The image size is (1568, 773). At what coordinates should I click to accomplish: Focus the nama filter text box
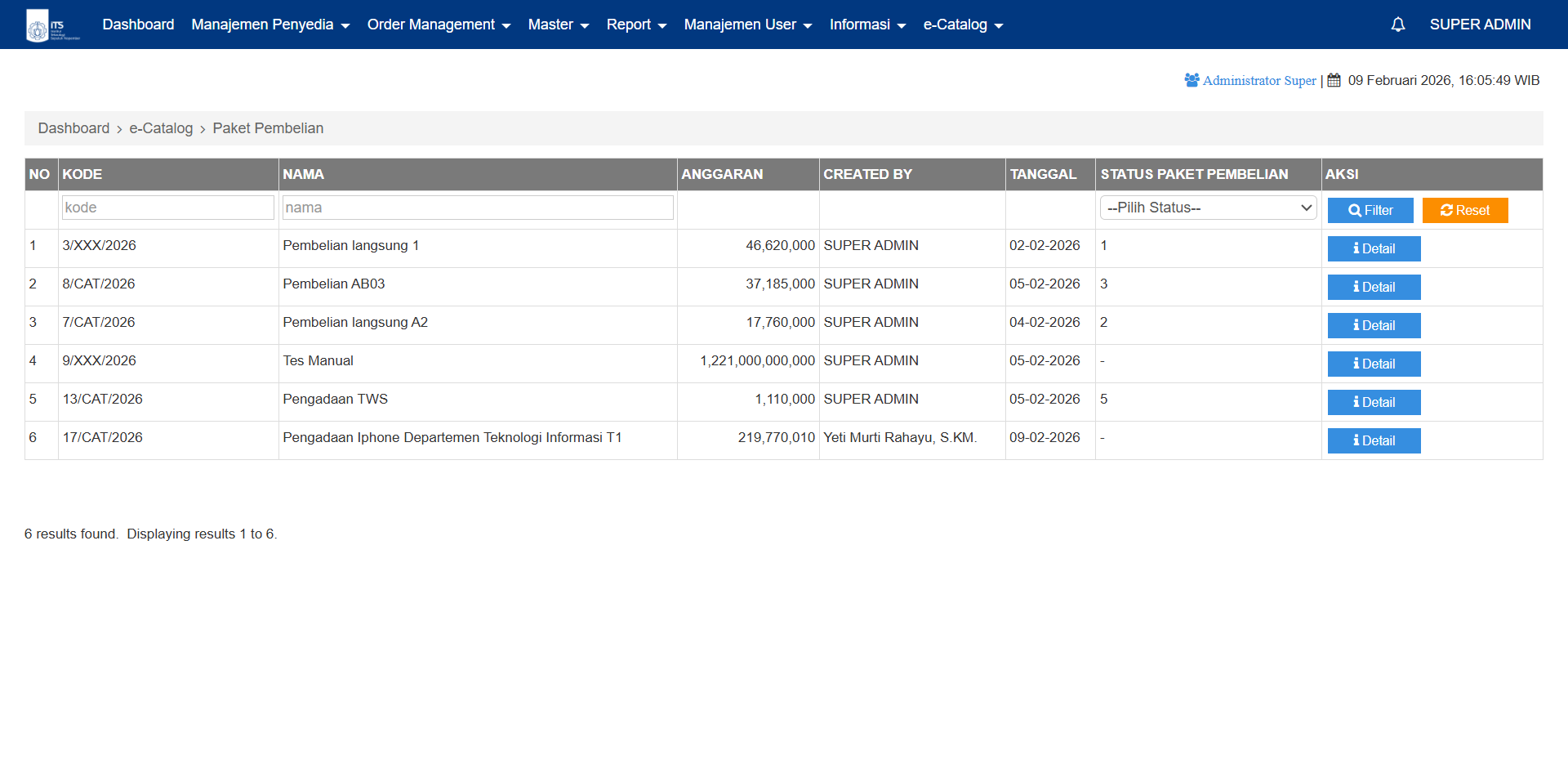point(478,208)
